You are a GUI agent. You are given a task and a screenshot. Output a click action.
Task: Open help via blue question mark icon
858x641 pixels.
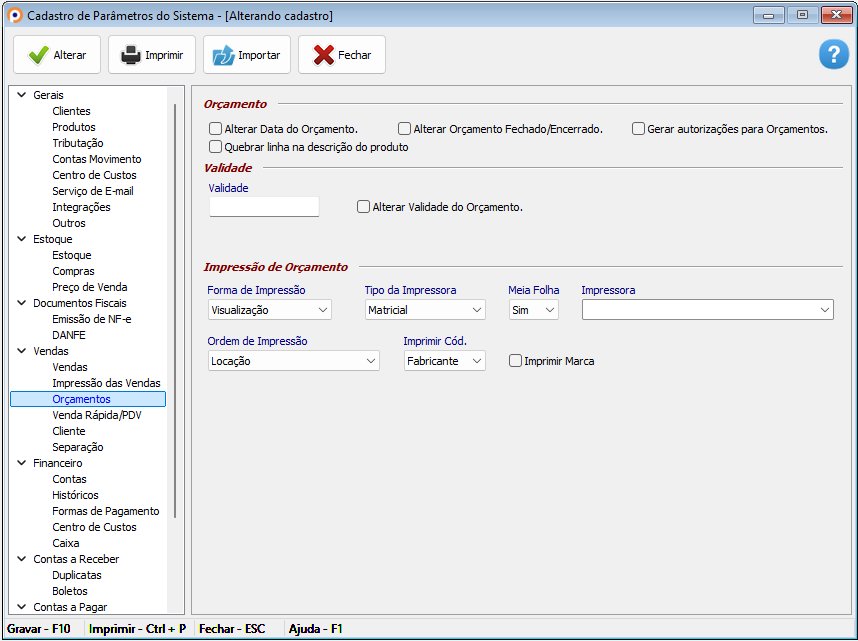pyautogui.click(x=833, y=55)
